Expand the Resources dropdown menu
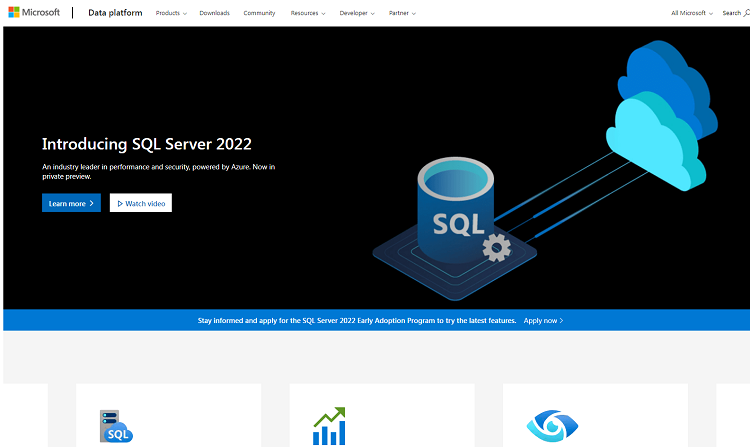Viewport: 750px width, 447px height. (x=308, y=13)
